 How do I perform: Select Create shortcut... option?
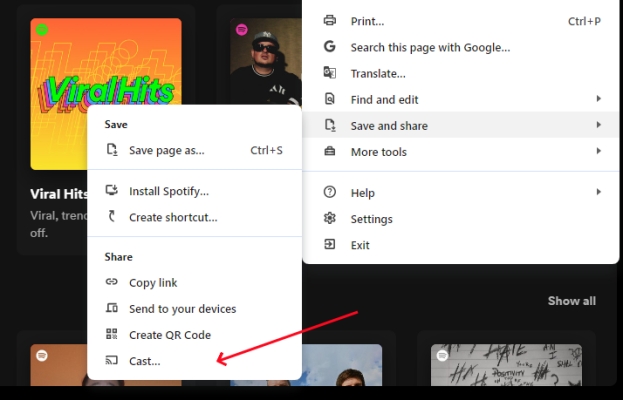(x=195, y=217)
